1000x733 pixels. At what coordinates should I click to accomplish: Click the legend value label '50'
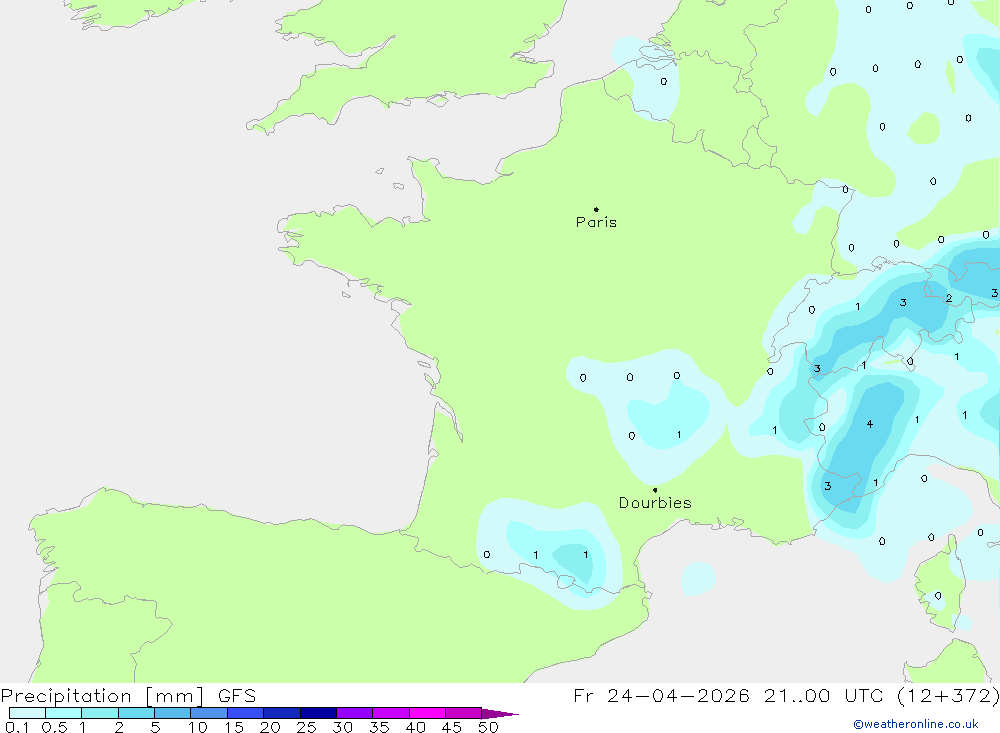pos(488,727)
